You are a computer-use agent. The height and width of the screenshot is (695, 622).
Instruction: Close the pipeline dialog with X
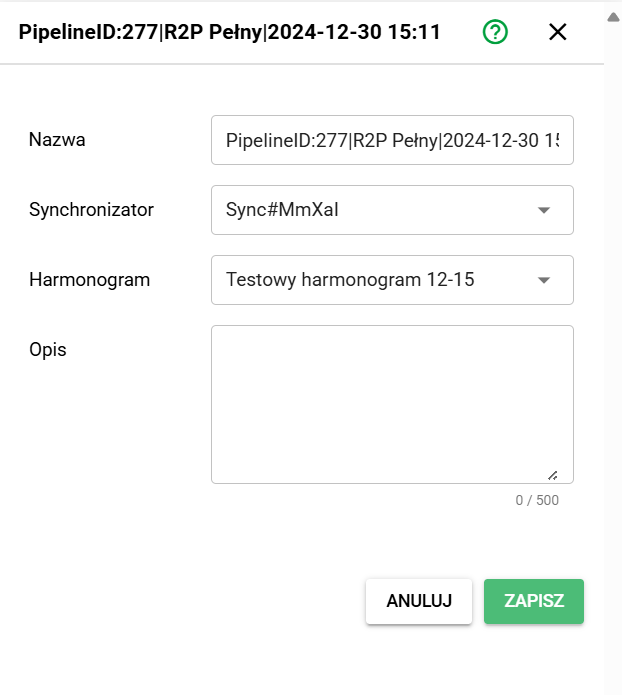tap(558, 32)
